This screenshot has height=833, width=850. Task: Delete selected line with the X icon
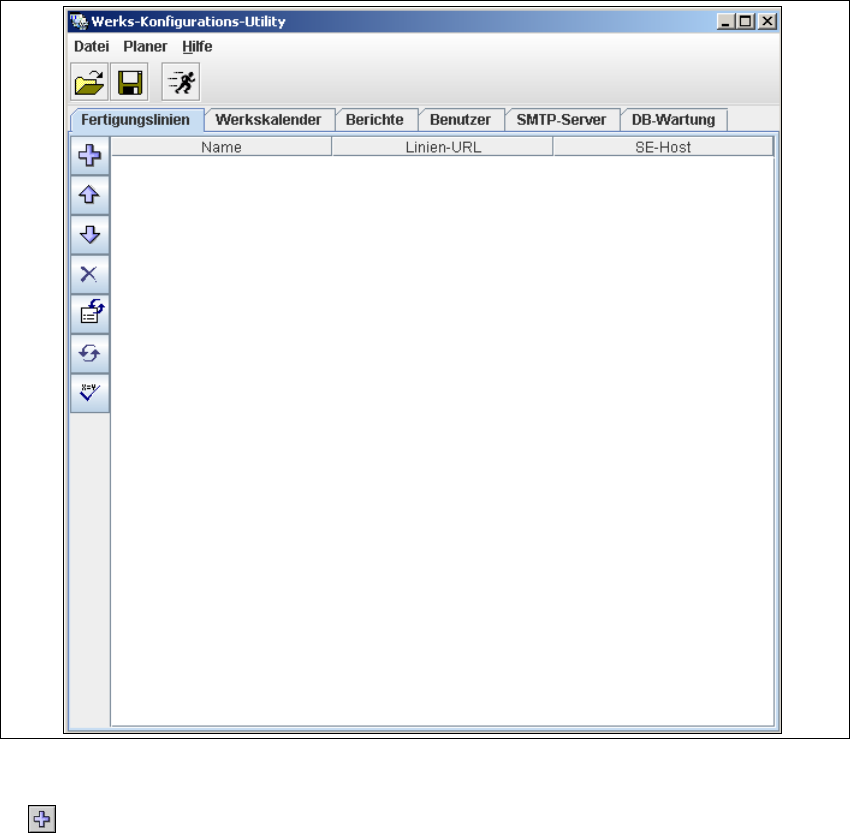pos(90,274)
